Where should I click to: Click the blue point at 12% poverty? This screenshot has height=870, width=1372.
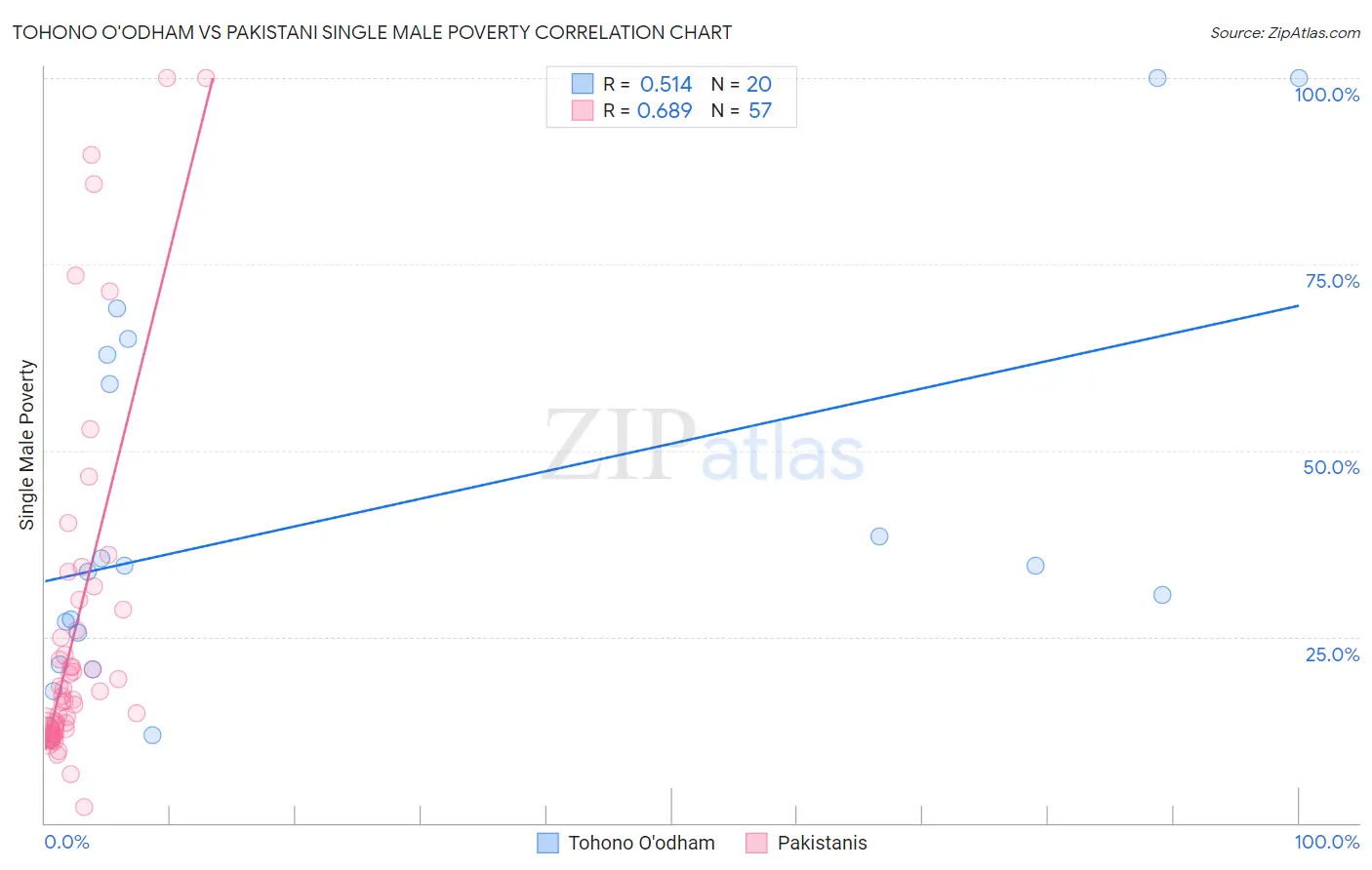[x=152, y=735]
